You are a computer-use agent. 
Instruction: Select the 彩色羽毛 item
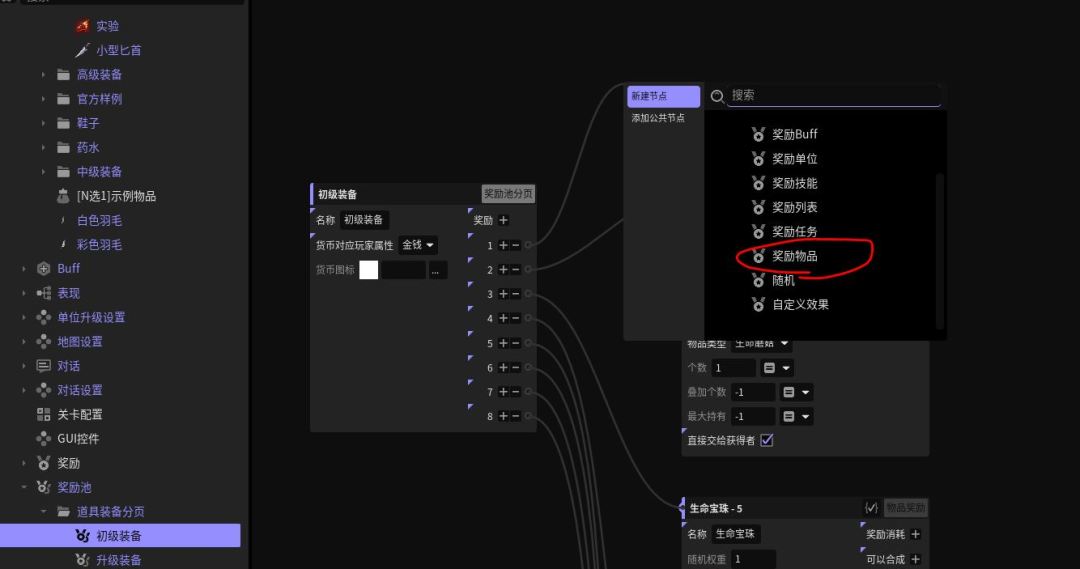(x=99, y=245)
